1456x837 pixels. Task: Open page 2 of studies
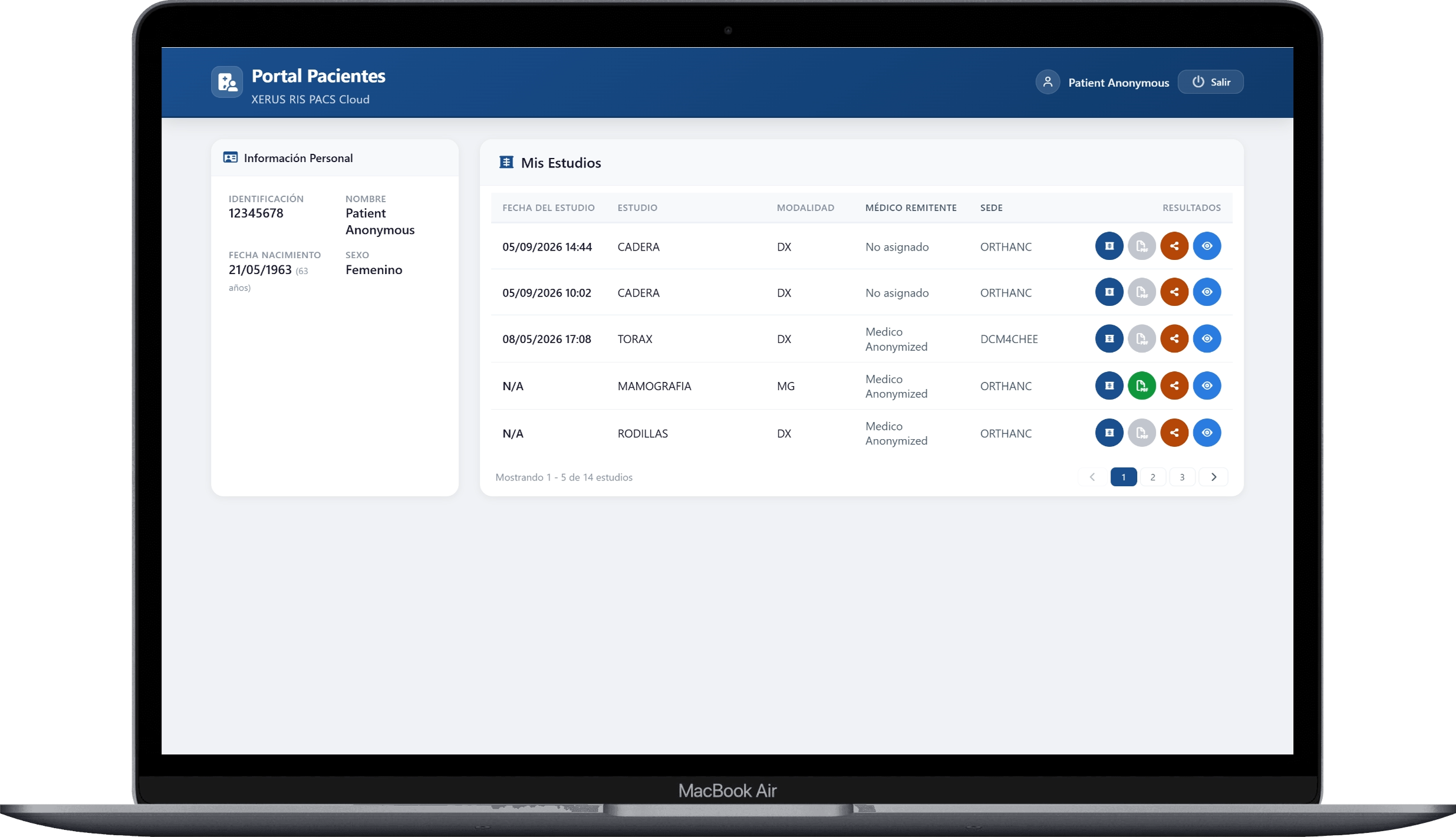tap(1153, 477)
